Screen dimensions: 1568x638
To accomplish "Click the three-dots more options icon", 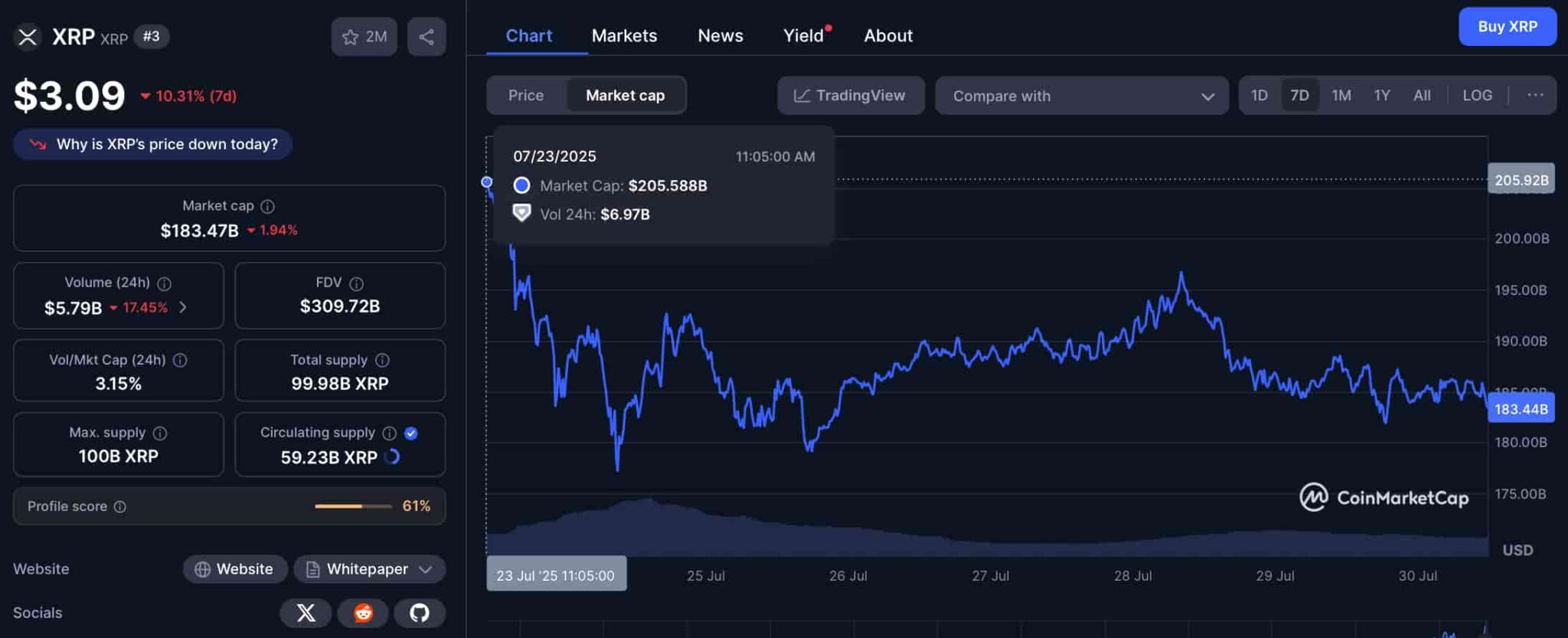I will [x=1535, y=95].
